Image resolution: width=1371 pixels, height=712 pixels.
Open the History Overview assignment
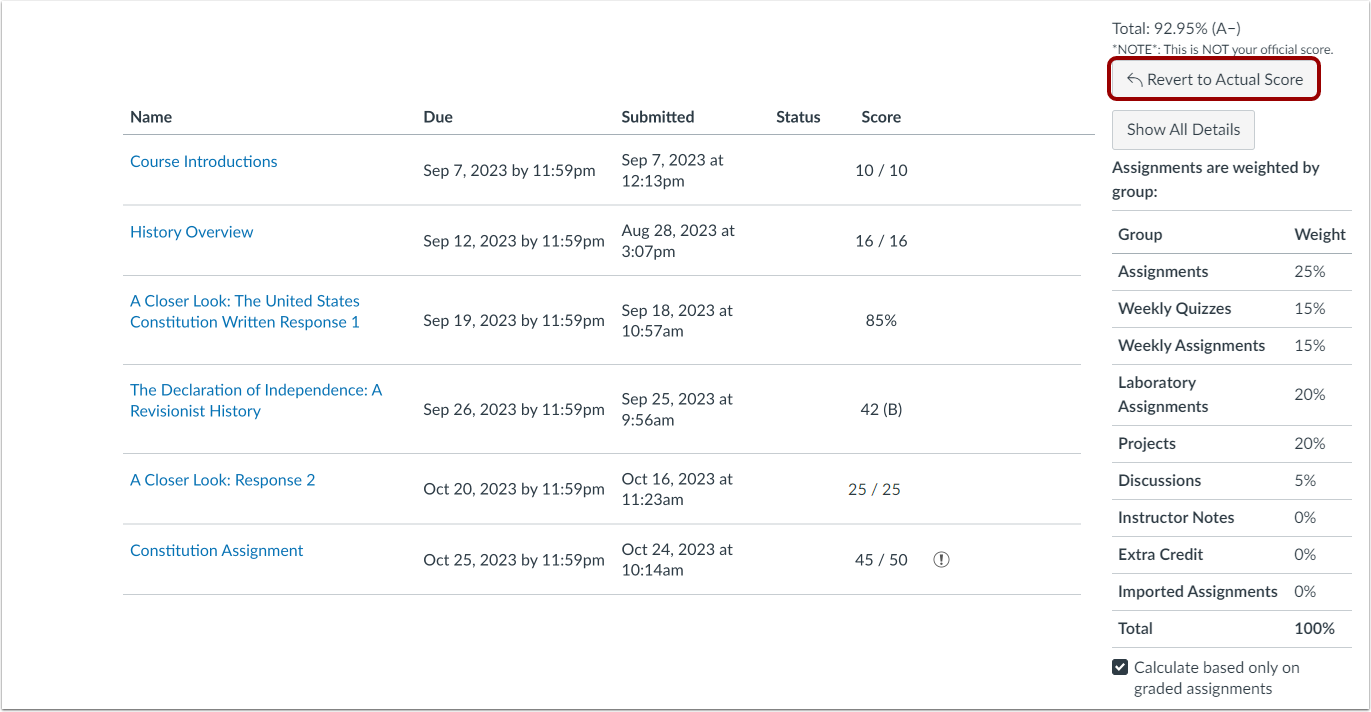coord(192,232)
